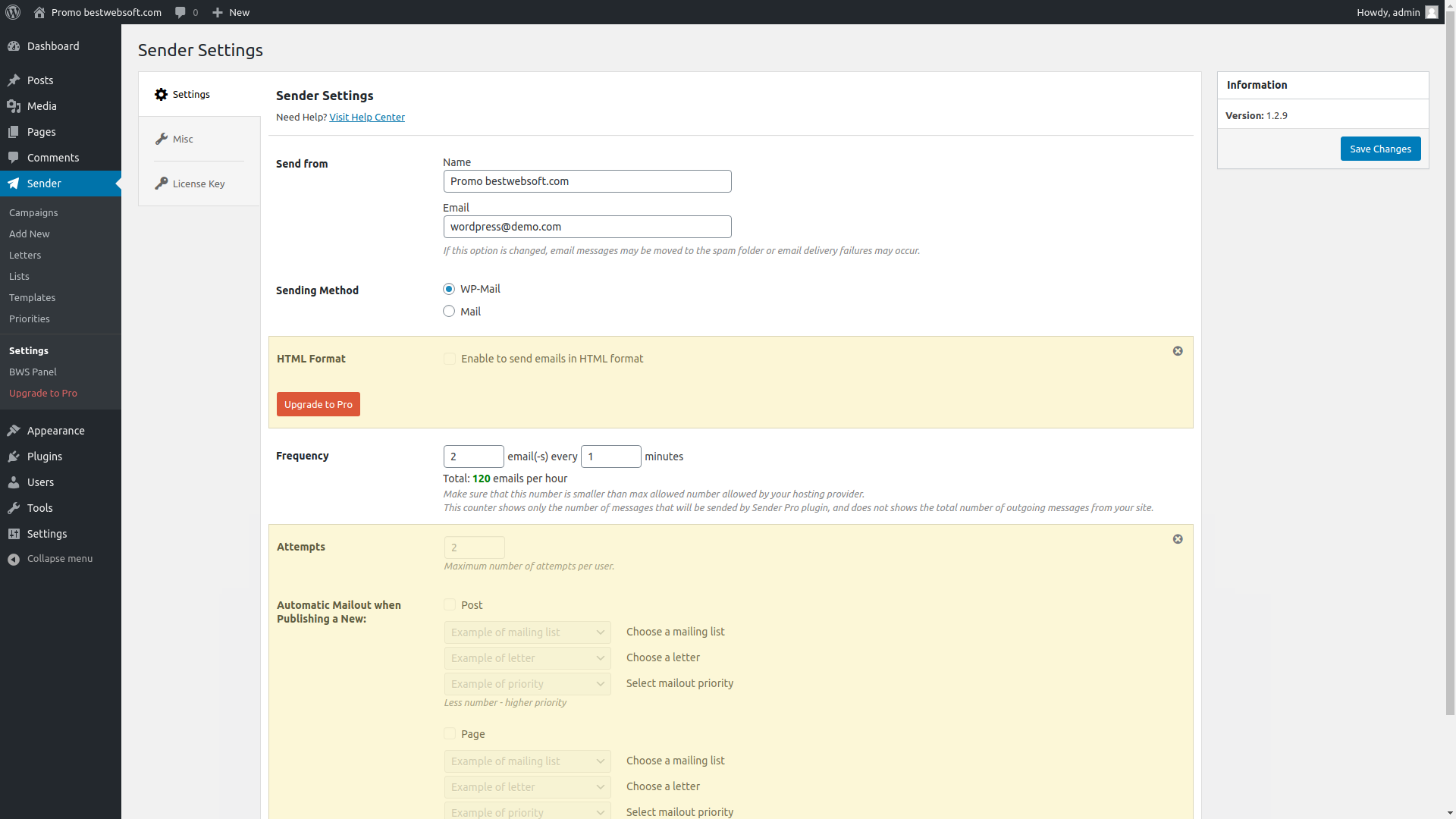Check the Page automatic mailout checkbox

coord(450,733)
